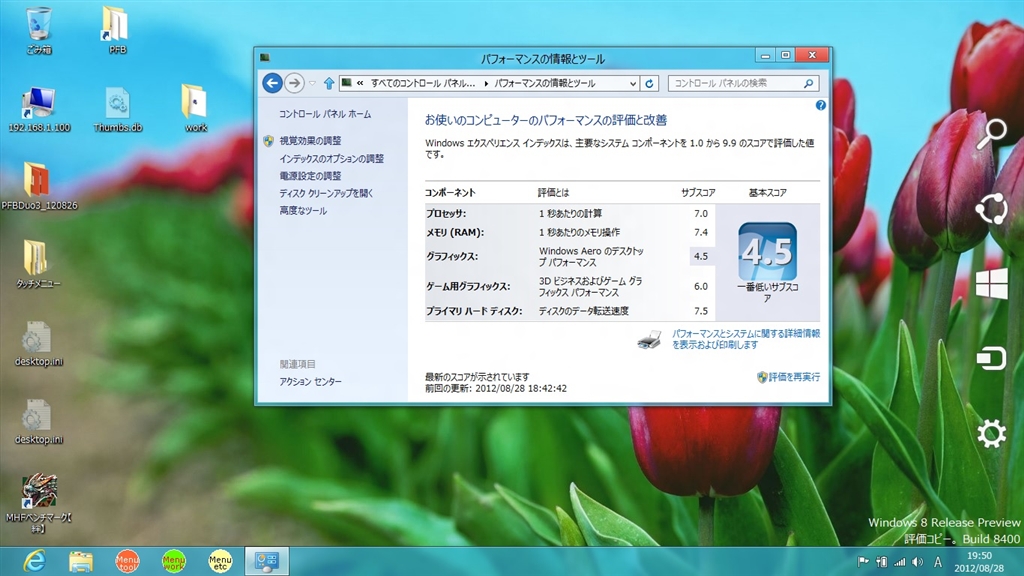This screenshot has height=576, width=1024.
Task: Go up one level with up arrow
Action: pyautogui.click(x=328, y=83)
